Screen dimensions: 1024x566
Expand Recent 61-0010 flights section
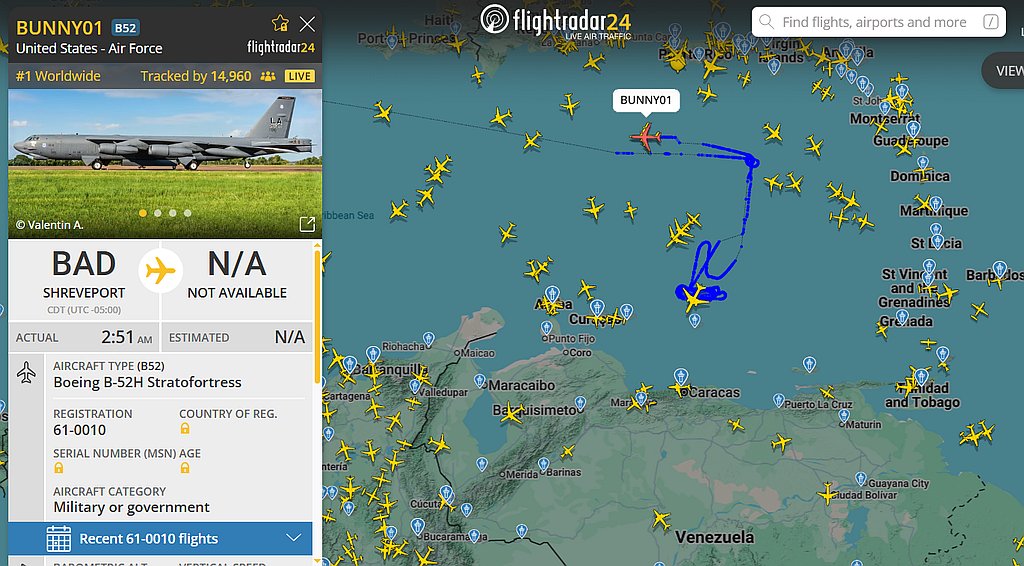point(160,539)
